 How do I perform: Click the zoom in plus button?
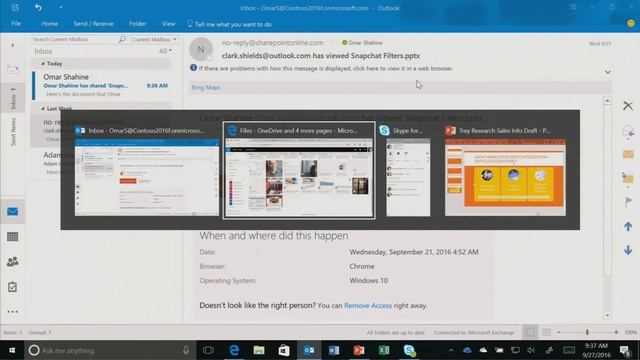[x=616, y=332]
